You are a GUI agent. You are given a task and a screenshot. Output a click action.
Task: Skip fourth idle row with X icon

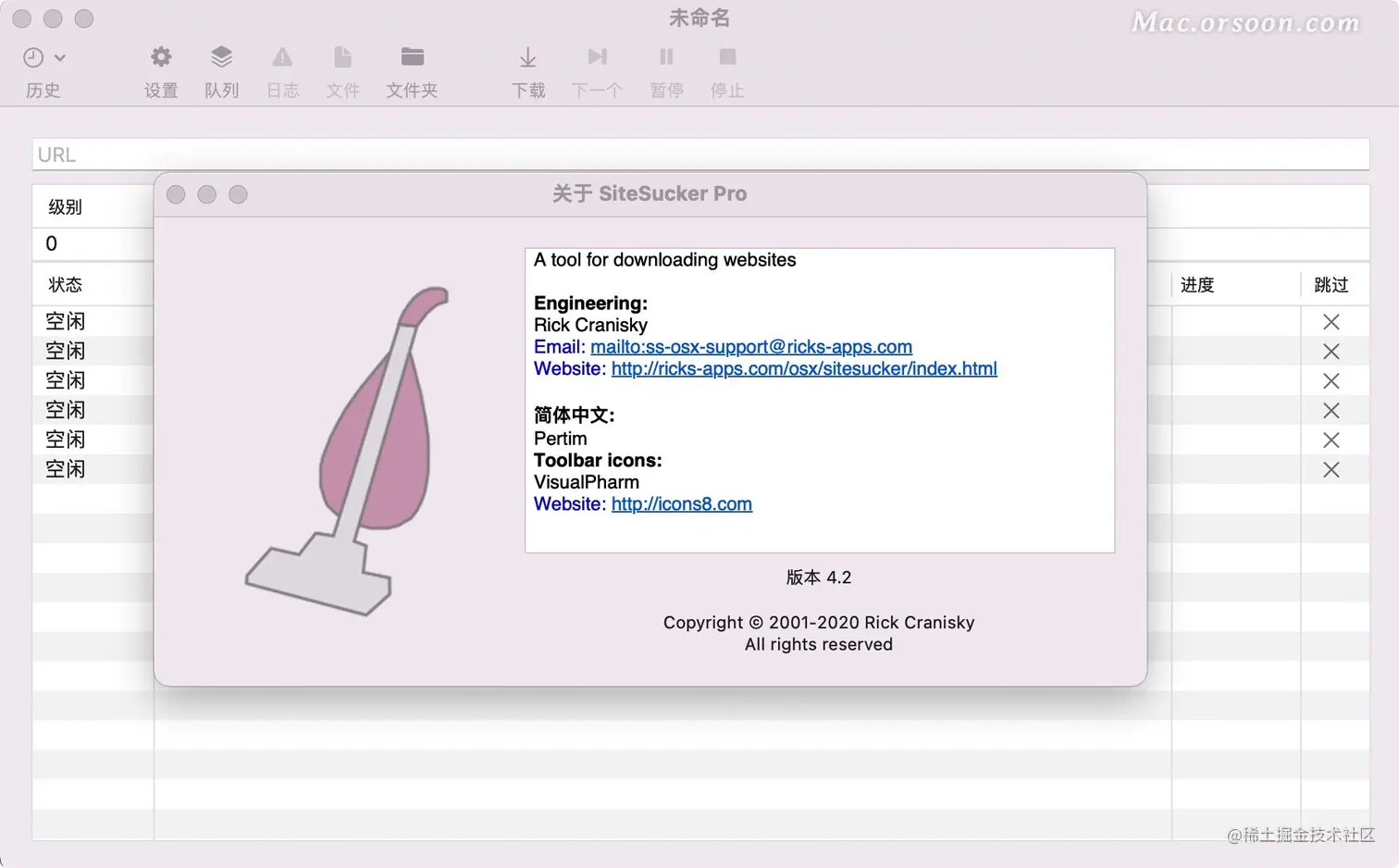click(x=1331, y=411)
